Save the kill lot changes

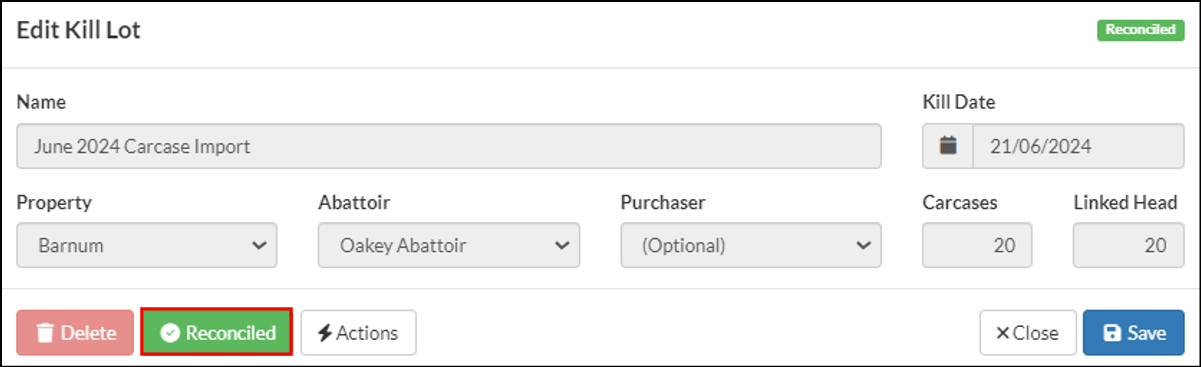(x=1134, y=333)
